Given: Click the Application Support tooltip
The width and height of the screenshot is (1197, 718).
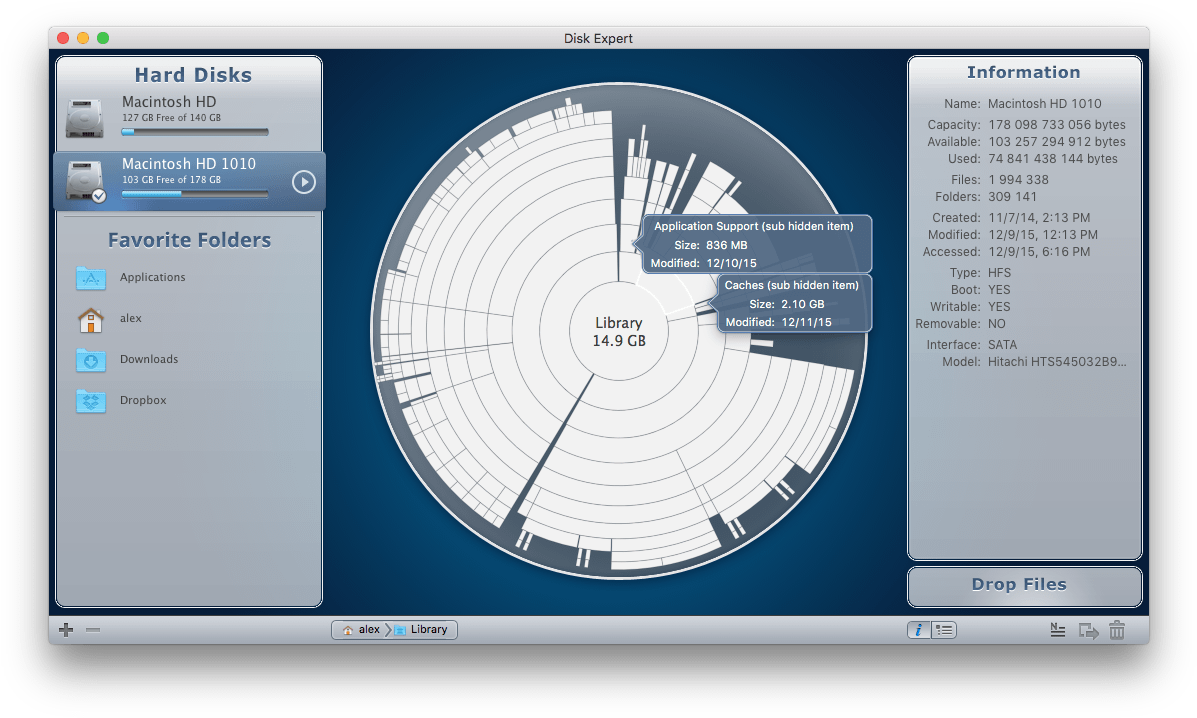Looking at the screenshot, I should 753,244.
